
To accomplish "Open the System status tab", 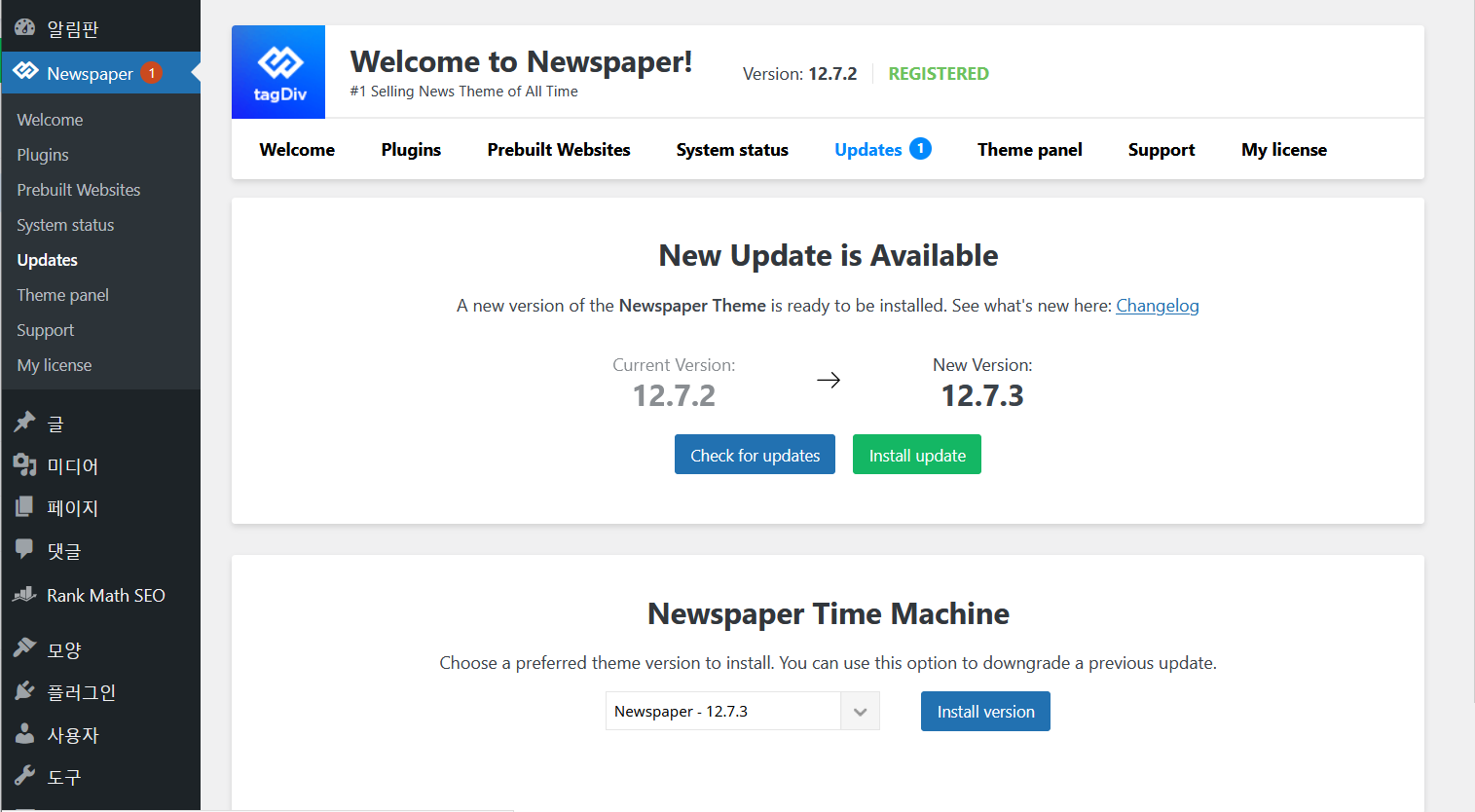I will pos(732,149).
